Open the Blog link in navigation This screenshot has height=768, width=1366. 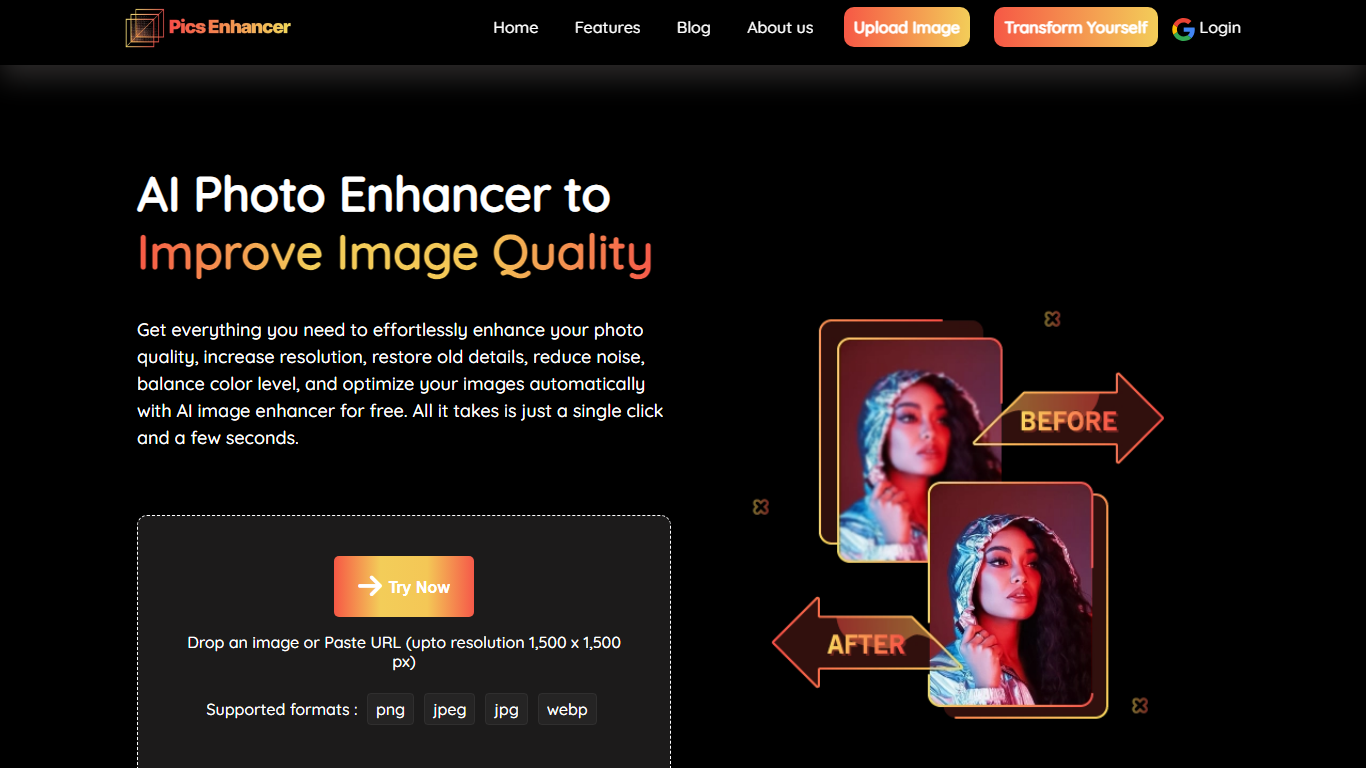point(693,28)
